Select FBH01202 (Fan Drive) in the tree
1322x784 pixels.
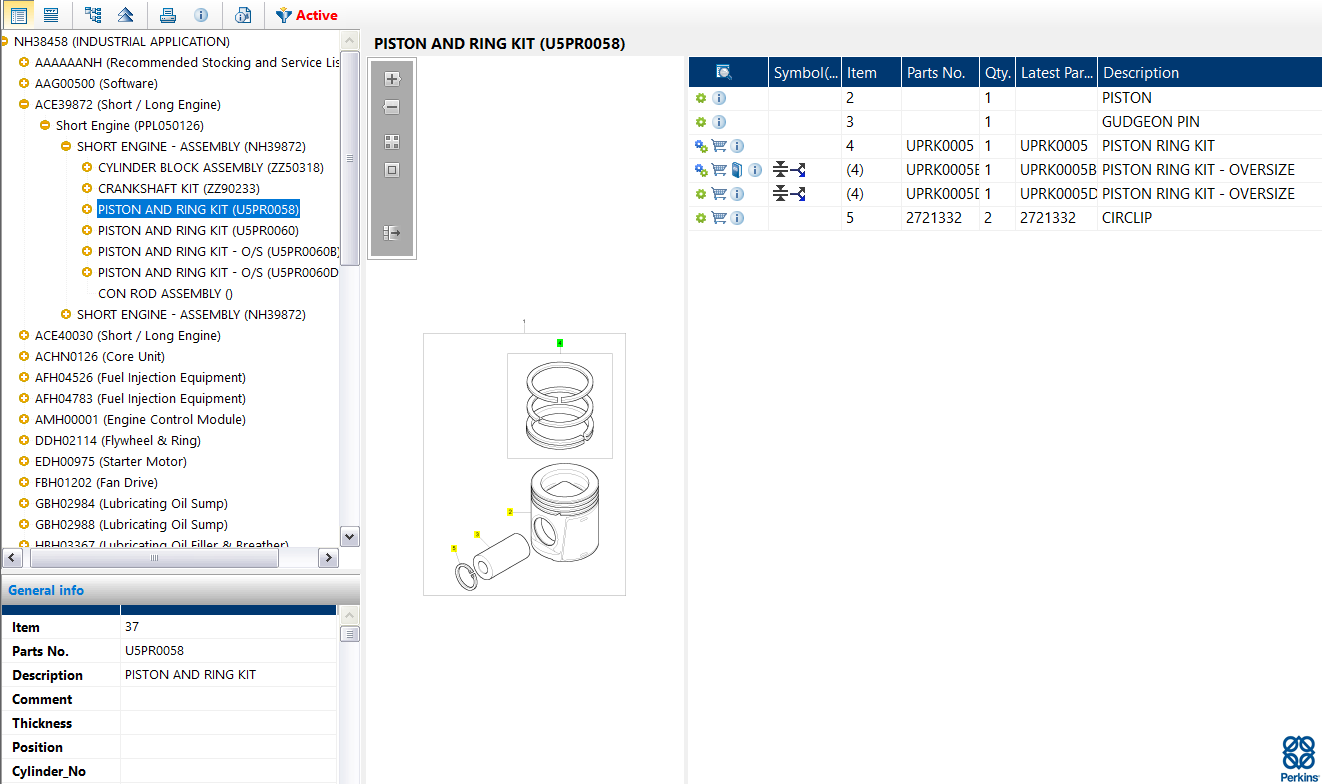96,483
